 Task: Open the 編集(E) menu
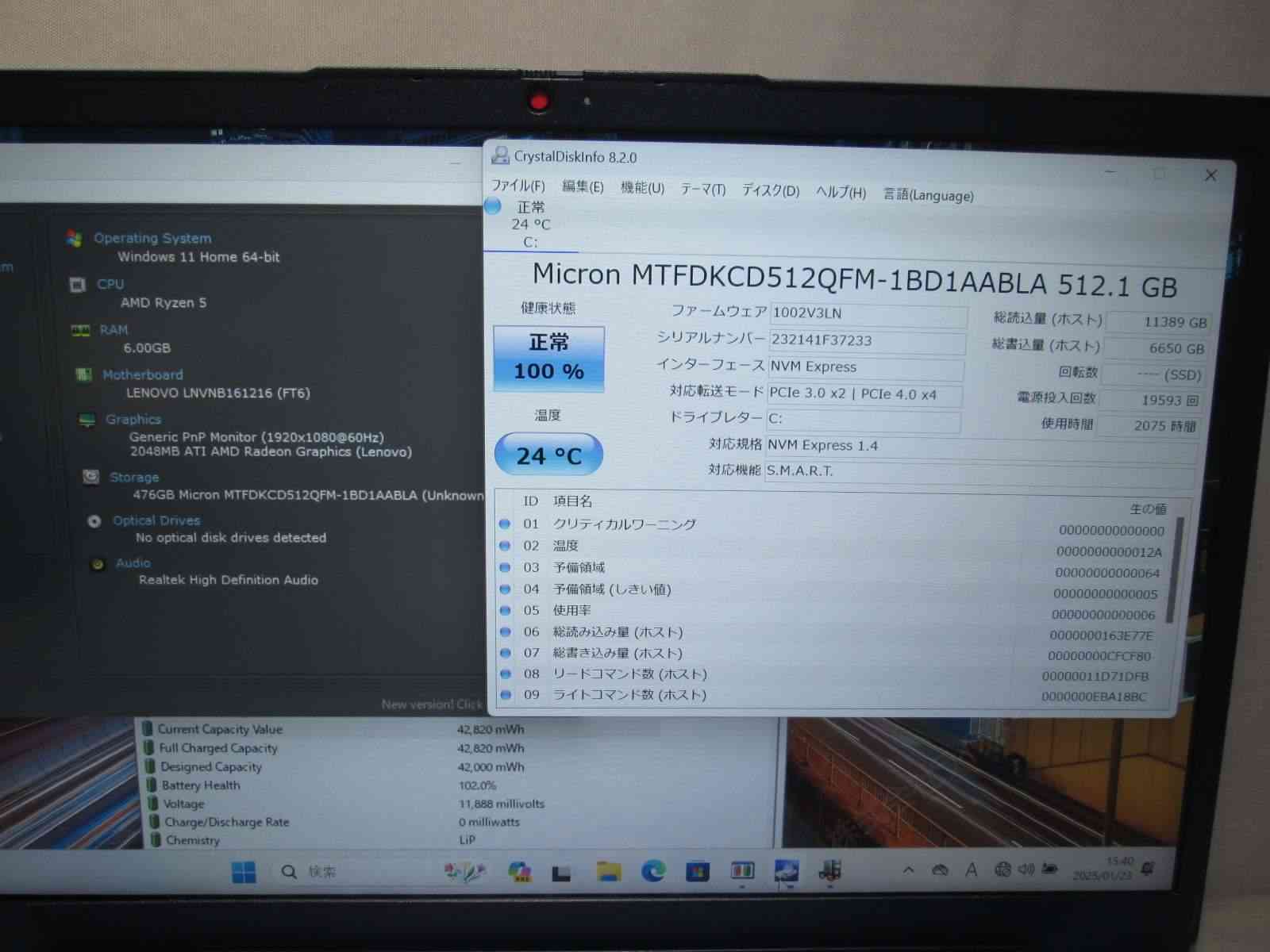(x=583, y=186)
